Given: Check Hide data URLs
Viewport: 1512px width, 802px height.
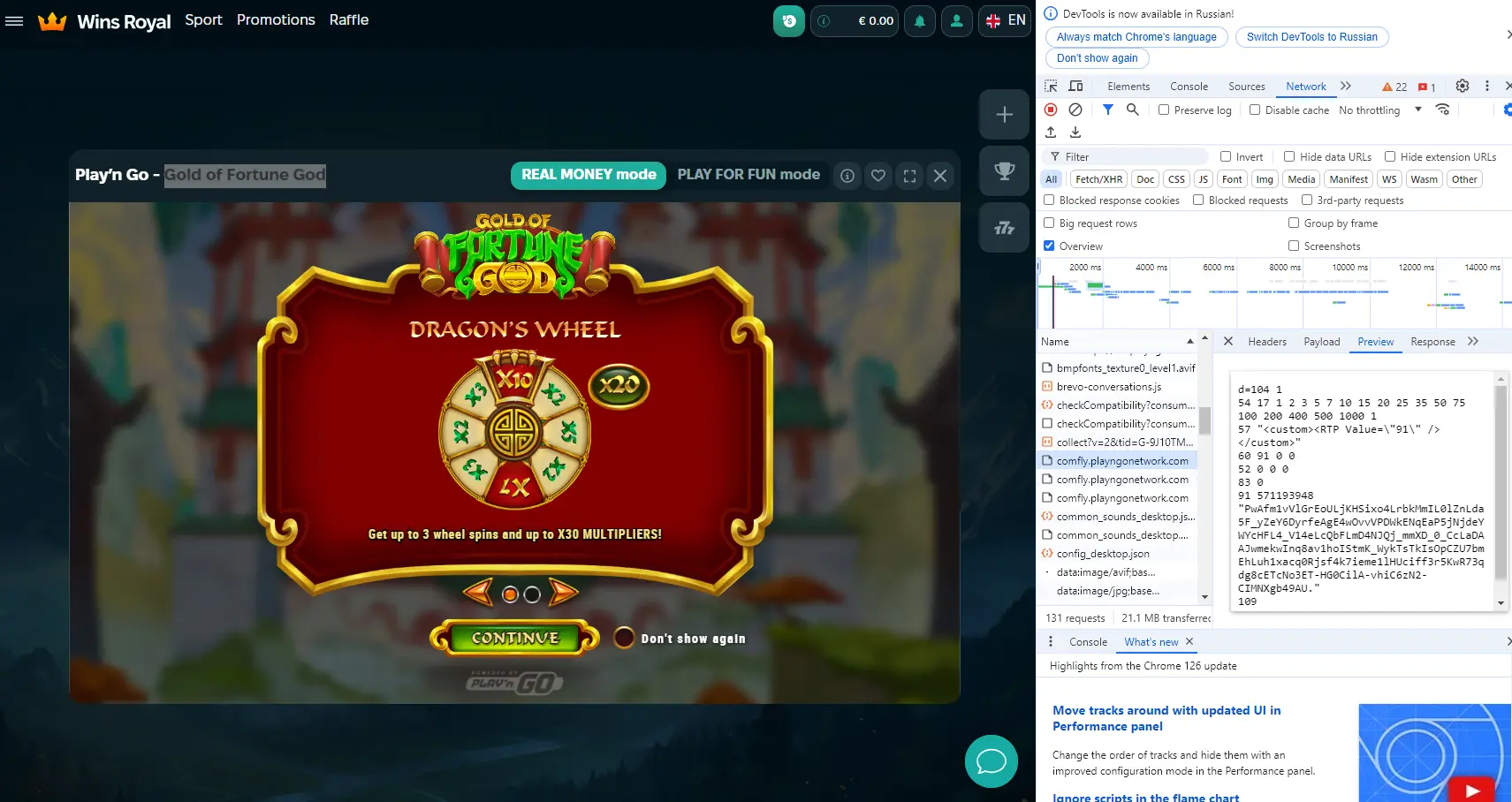Looking at the screenshot, I should point(1289,156).
